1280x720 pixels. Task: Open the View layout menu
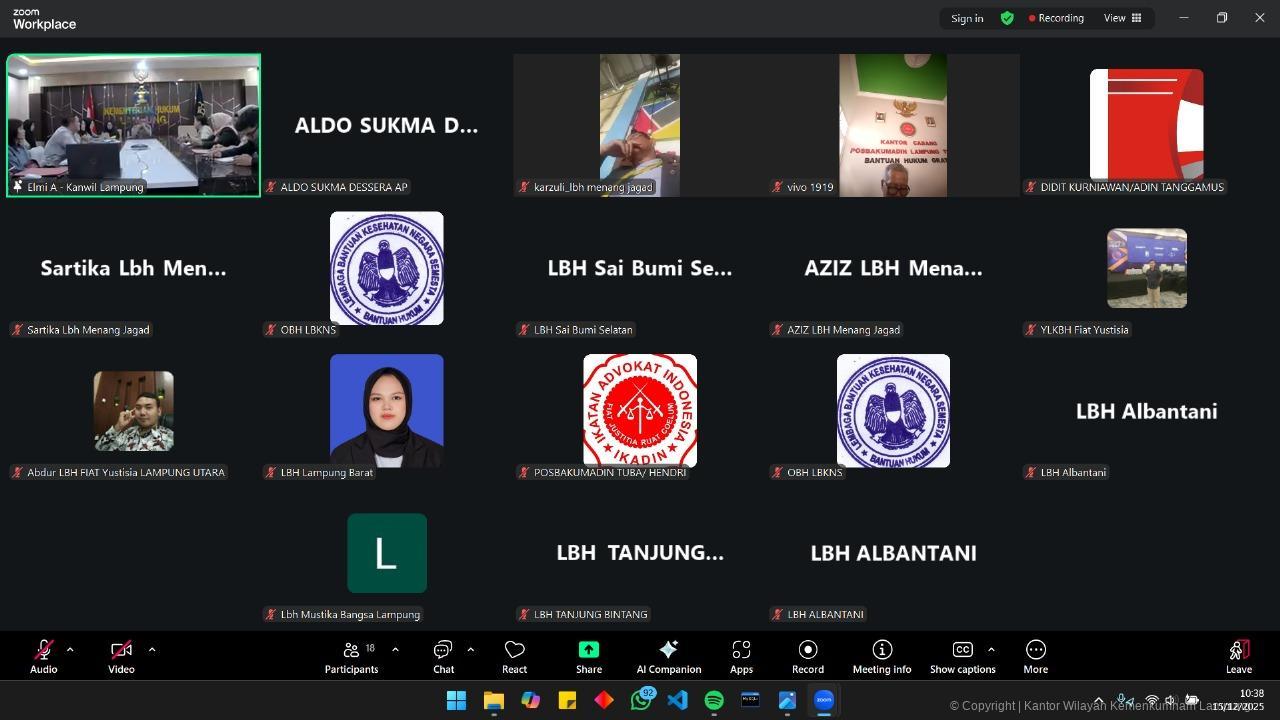1122,18
